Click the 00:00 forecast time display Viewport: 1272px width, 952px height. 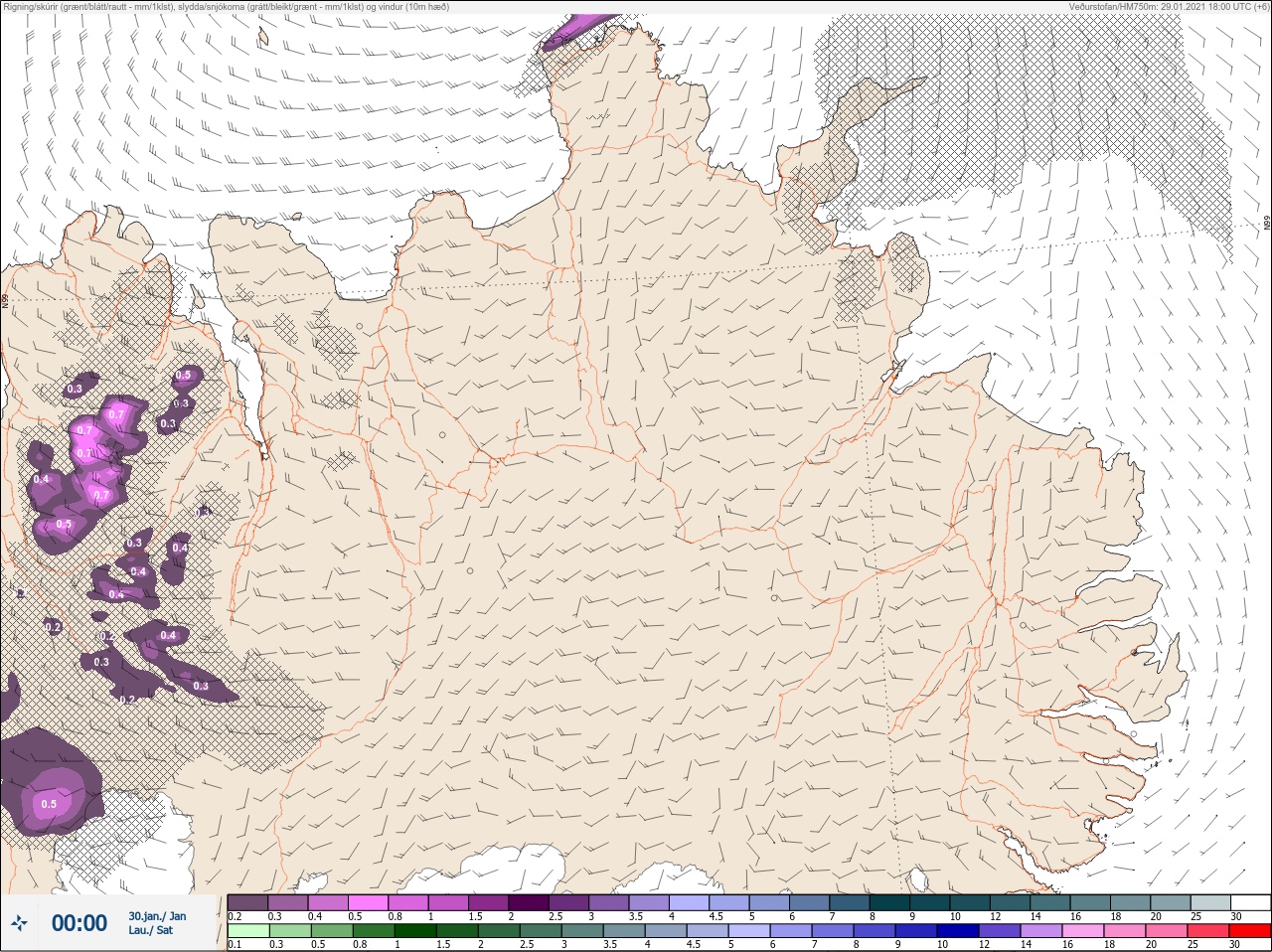point(79,923)
